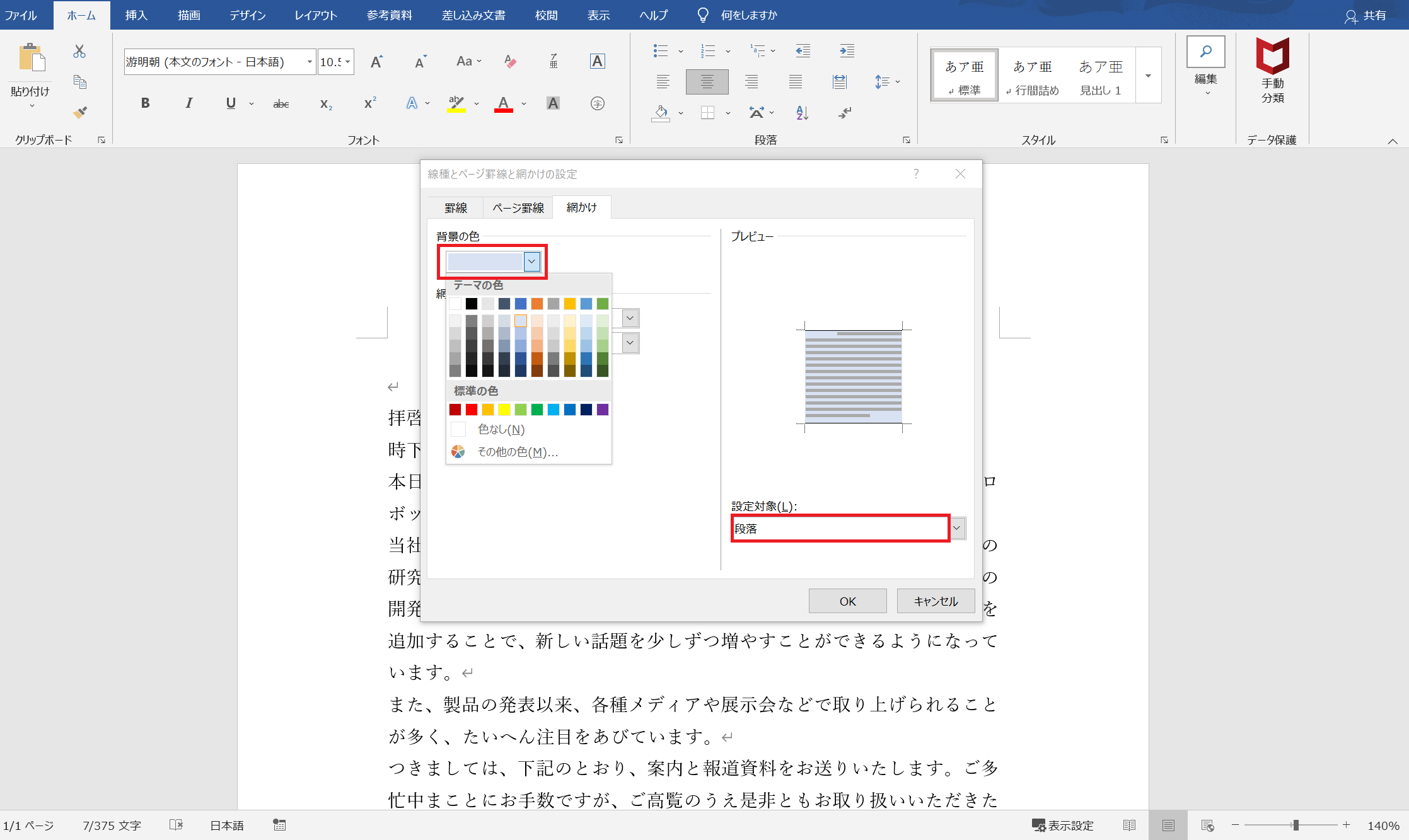The height and width of the screenshot is (840, 1409).
Task: Choose 色なし(N) in the color menu
Action: [528, 429]
